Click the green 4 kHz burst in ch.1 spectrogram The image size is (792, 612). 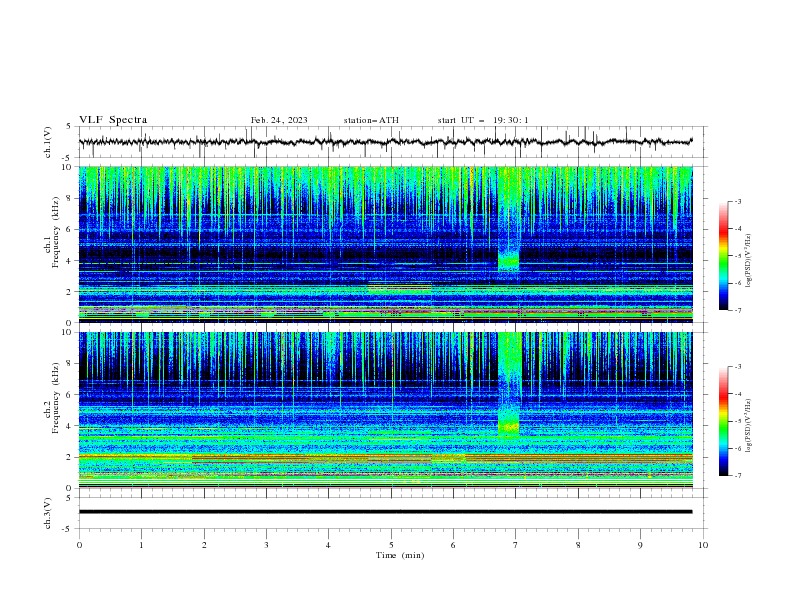pyautogui.click(x=508, y=262)
